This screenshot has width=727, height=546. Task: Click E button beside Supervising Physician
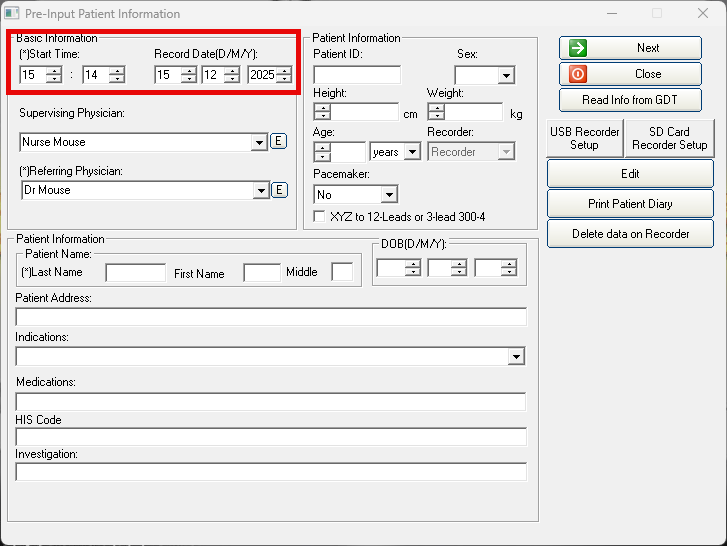(279, 142)
